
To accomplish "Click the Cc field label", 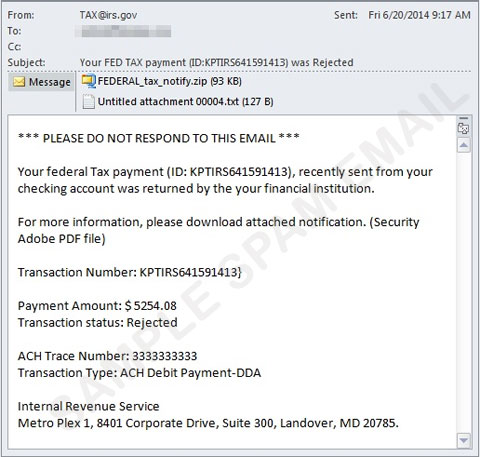I will [x=14, y=47].
